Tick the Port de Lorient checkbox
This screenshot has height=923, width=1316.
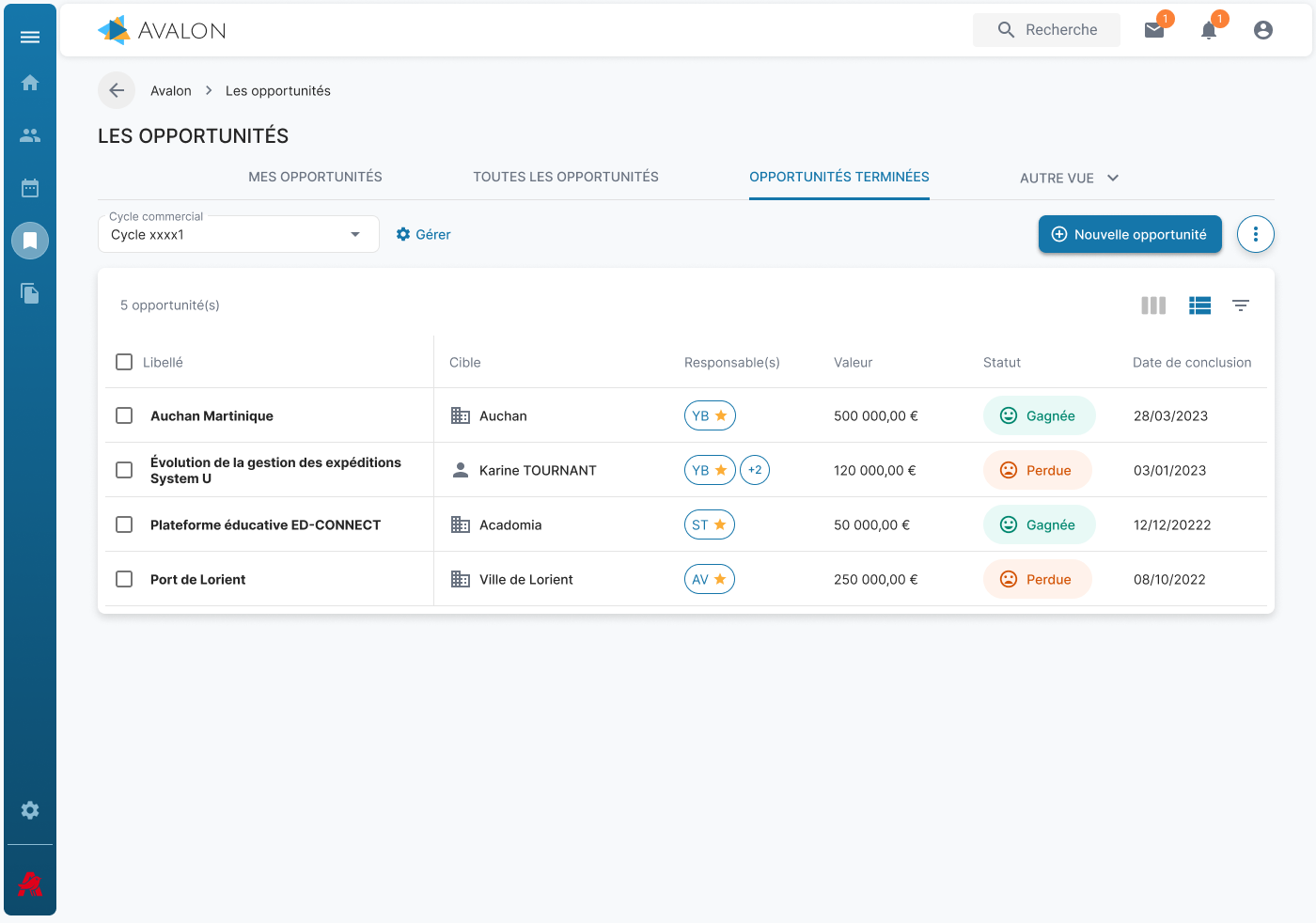[124, 579]
